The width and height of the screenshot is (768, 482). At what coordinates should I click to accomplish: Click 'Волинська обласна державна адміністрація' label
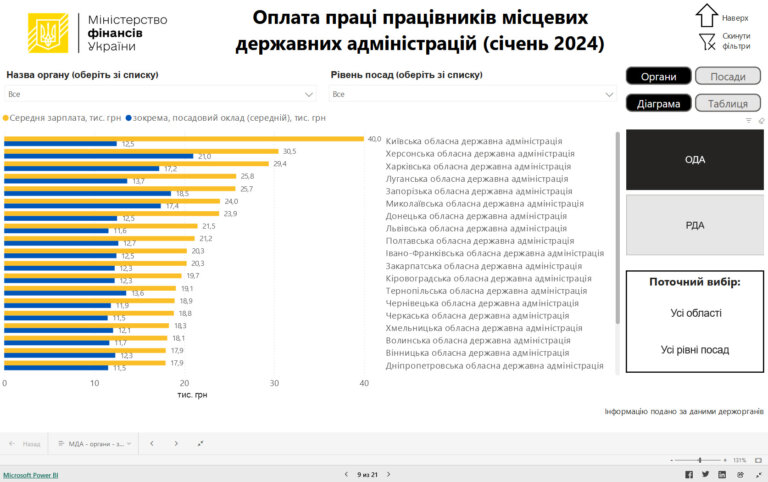coord(478,340)
